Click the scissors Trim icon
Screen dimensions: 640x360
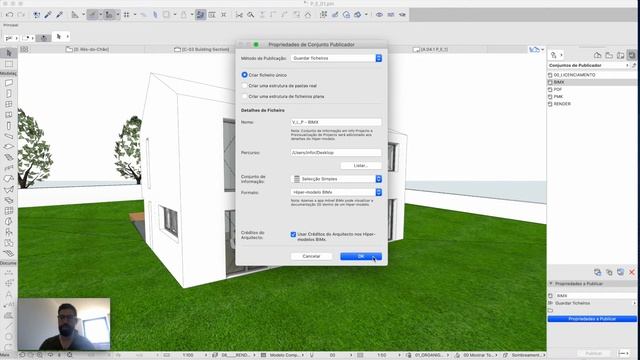click(239, 15)
